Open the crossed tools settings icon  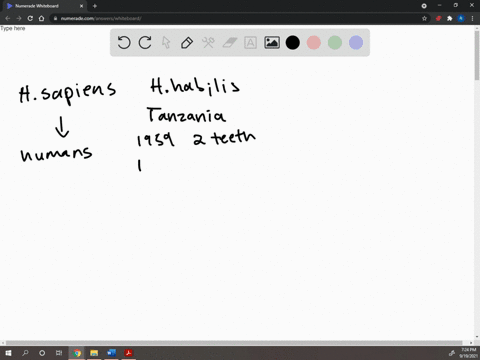tap(208, 43)
